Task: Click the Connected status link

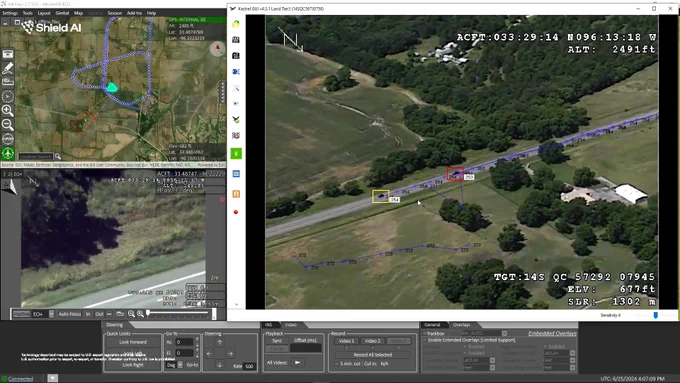Action: (20, 379)
